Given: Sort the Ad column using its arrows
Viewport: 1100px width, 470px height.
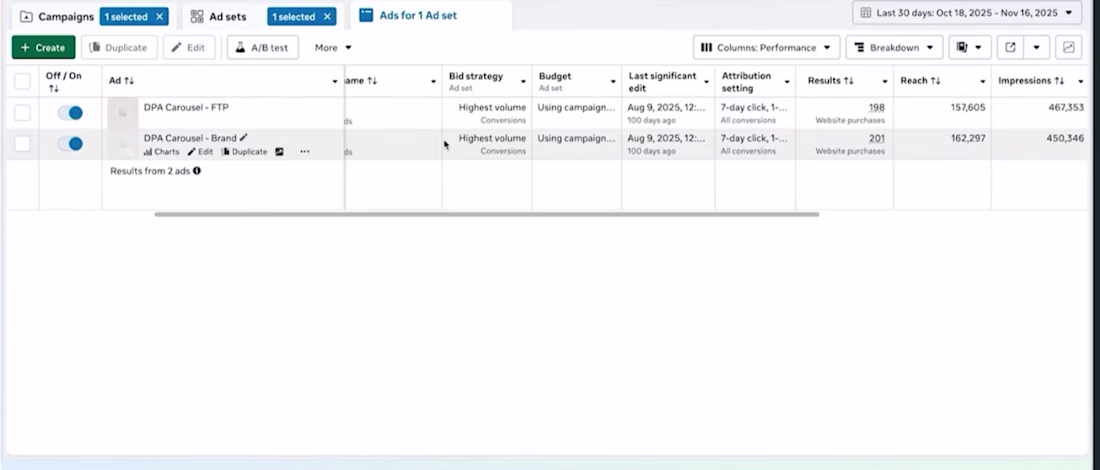Looking at the screenshot, I should (129, 81).
